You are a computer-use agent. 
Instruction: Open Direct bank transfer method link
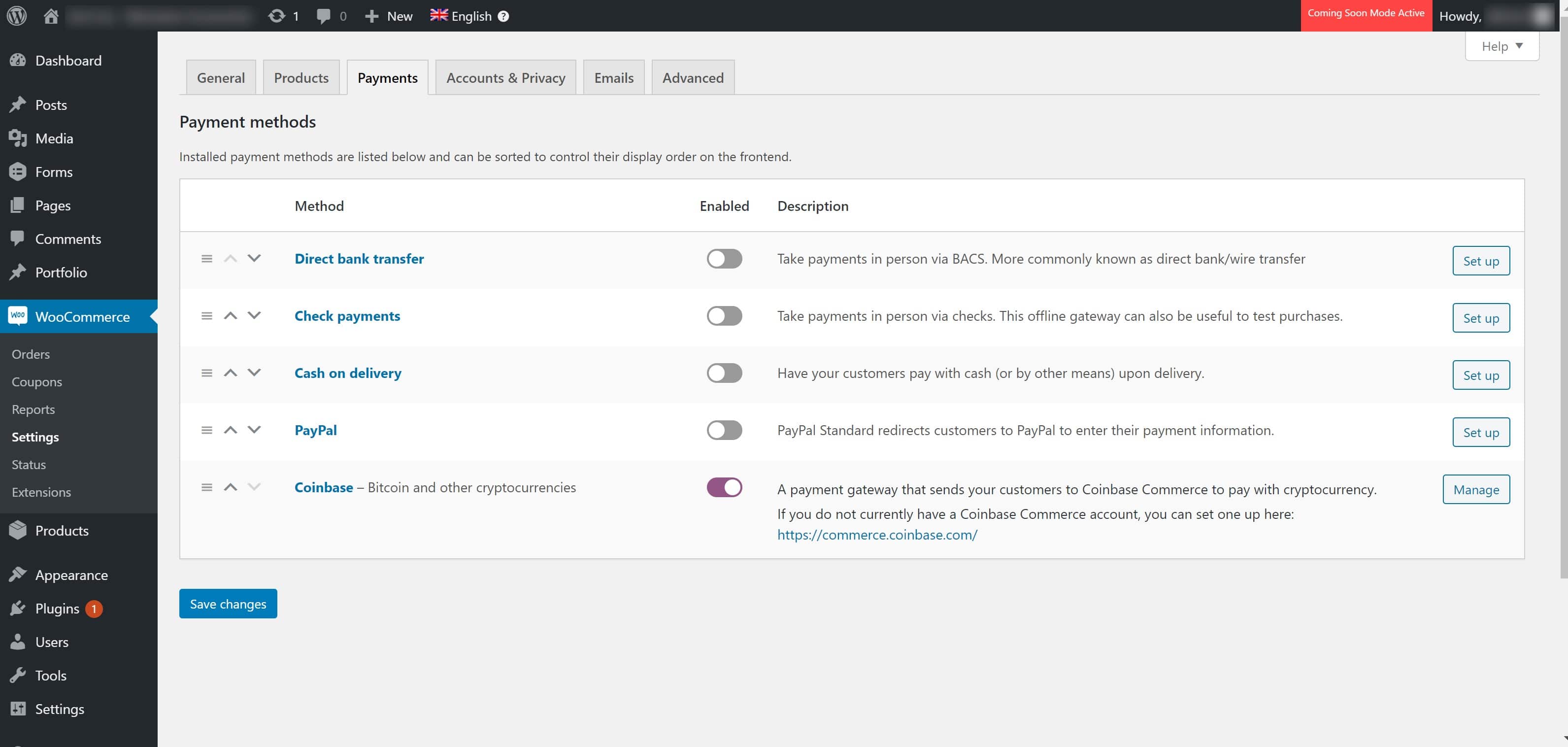pyautogui.click(x=359, y=259)
